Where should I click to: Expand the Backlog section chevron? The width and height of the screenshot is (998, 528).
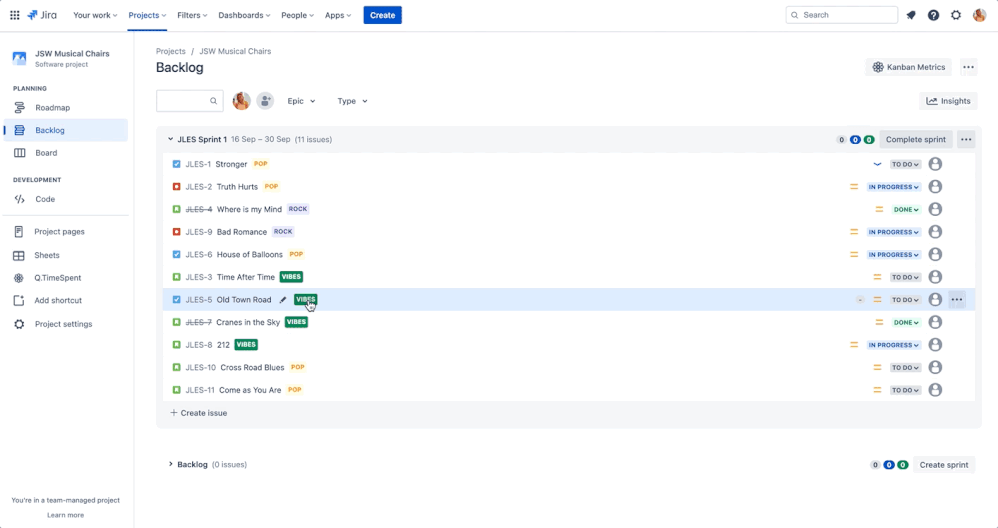[x=170, y=464]
